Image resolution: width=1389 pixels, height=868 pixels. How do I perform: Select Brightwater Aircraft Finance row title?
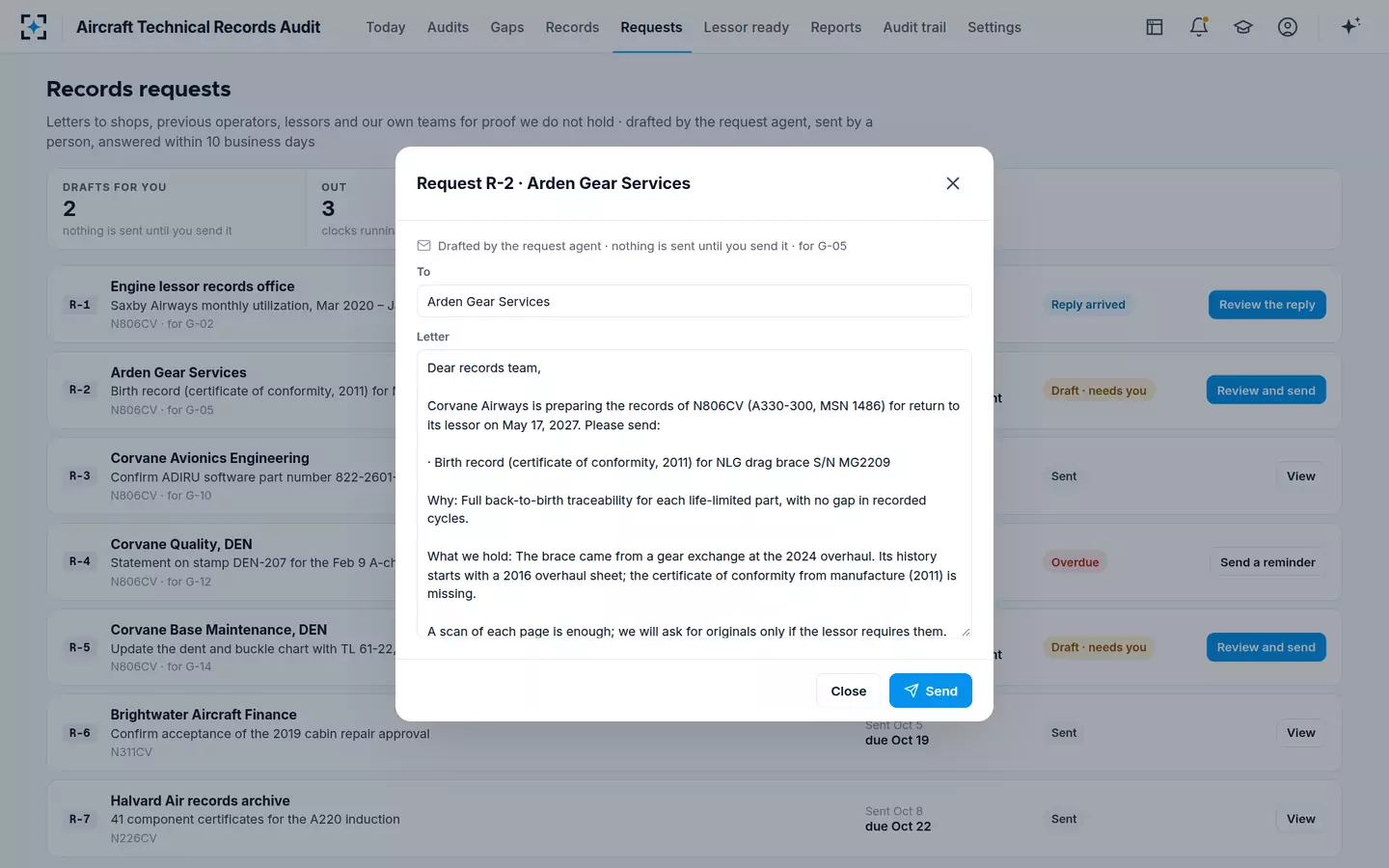tap(204, 715)
